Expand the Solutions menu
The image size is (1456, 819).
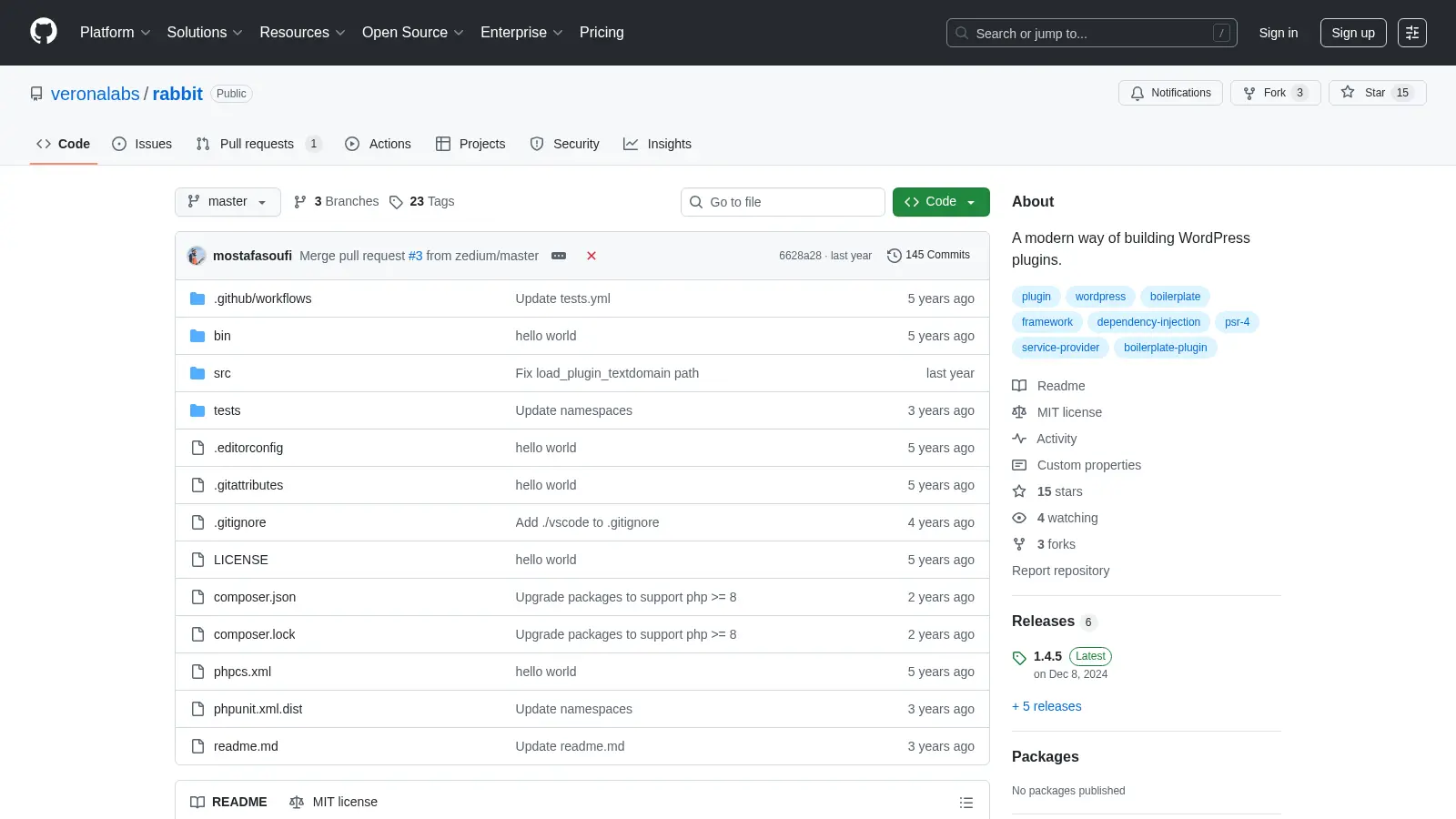(x=205, y=33)
